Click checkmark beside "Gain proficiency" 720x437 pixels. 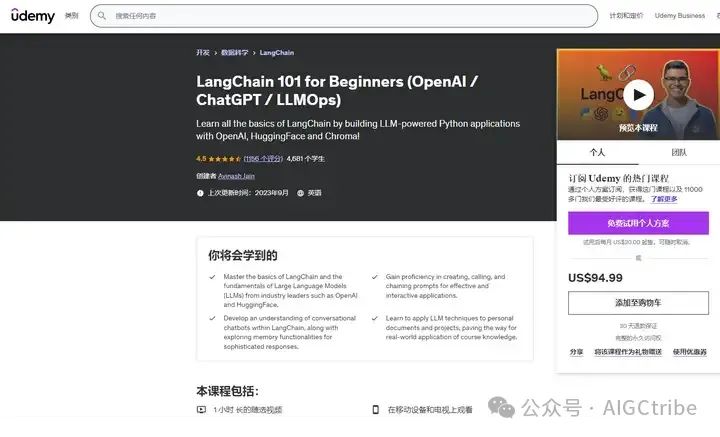click(x=375, y=277)
